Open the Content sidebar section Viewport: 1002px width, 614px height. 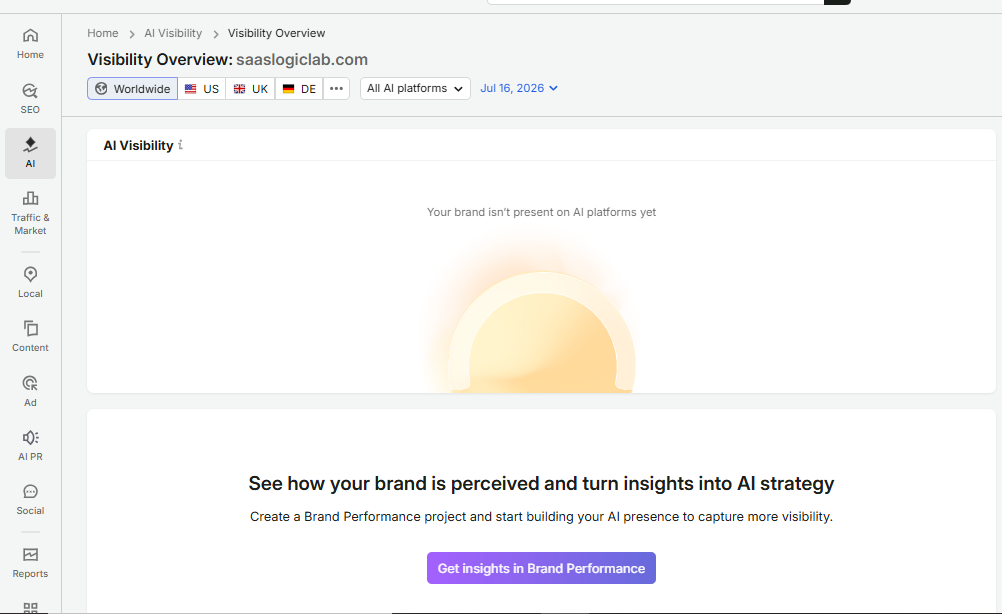click(x=30, y=337)
